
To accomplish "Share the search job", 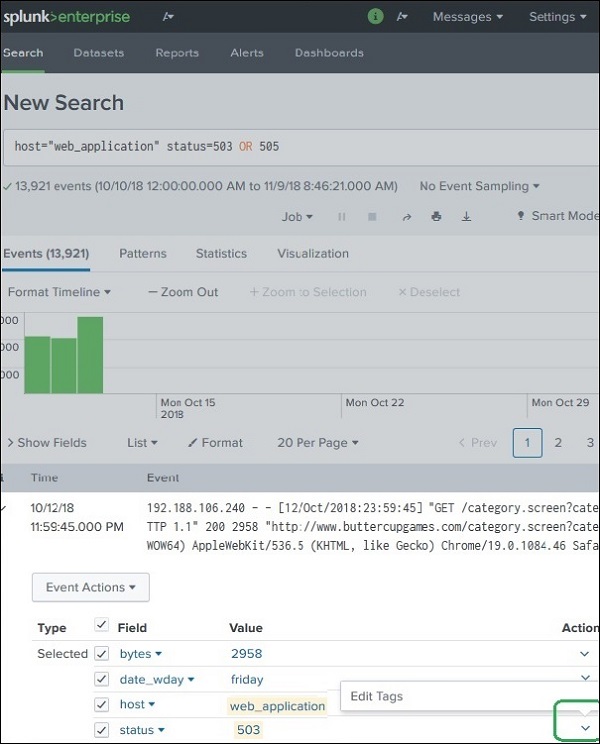I will pyautogui.click(x=406, y=216).
